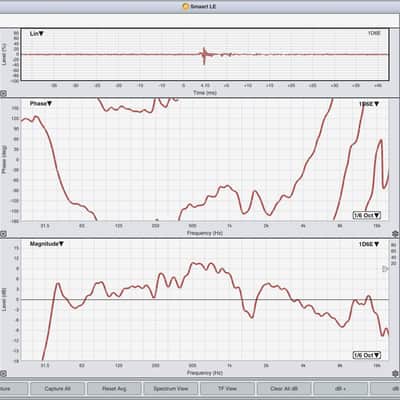Open the 1/6 Oct smoothing dropdown in Magnitude plot
This screenshot has height=400, width=400.
(x=367, y=355)
